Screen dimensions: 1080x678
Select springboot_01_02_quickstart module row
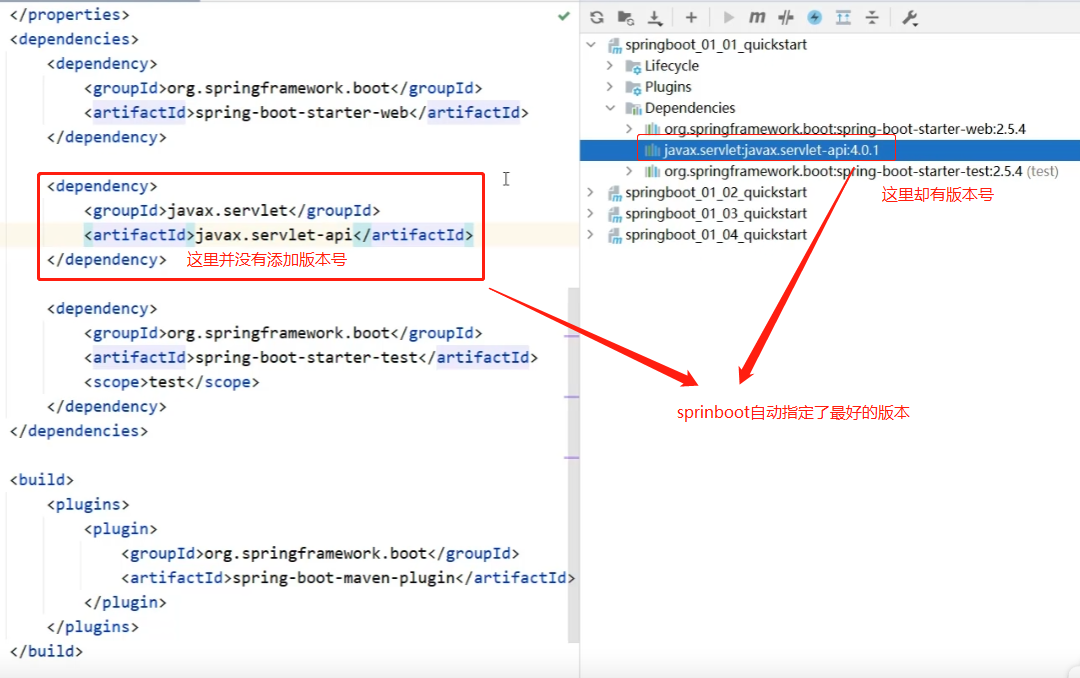(716, 192)
